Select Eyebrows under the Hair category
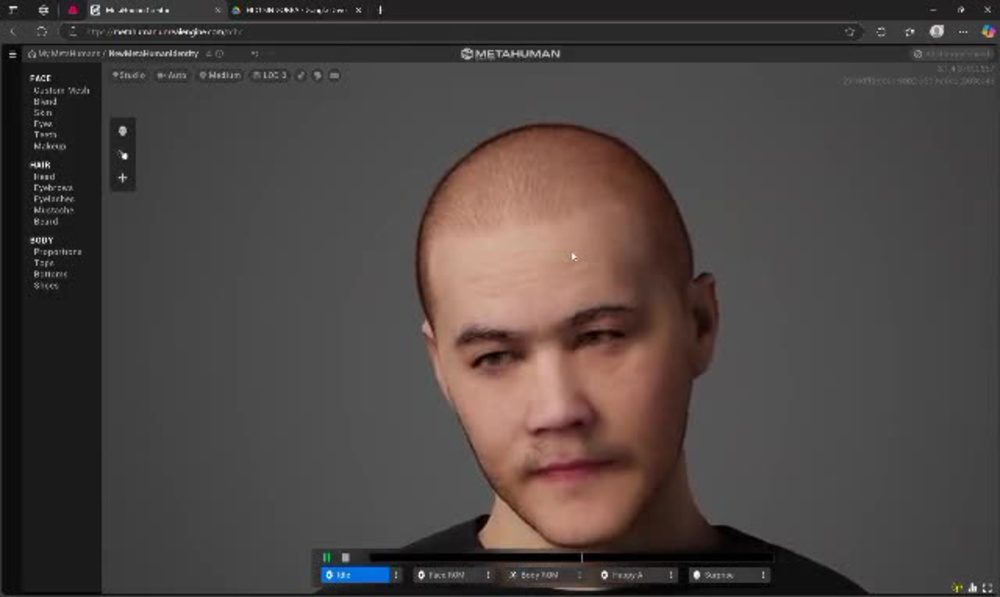The width and height of the screenshot is (1000, 597). click(53, 188)
